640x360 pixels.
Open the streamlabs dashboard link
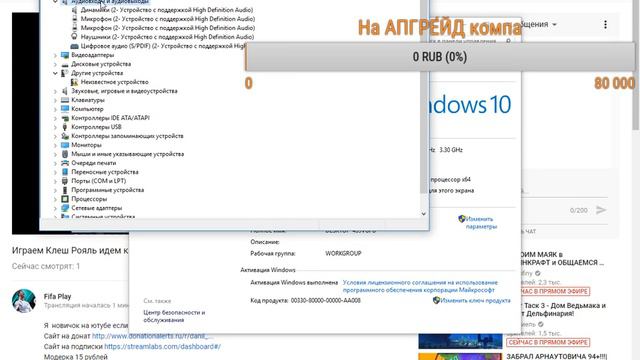pos(162,347)
